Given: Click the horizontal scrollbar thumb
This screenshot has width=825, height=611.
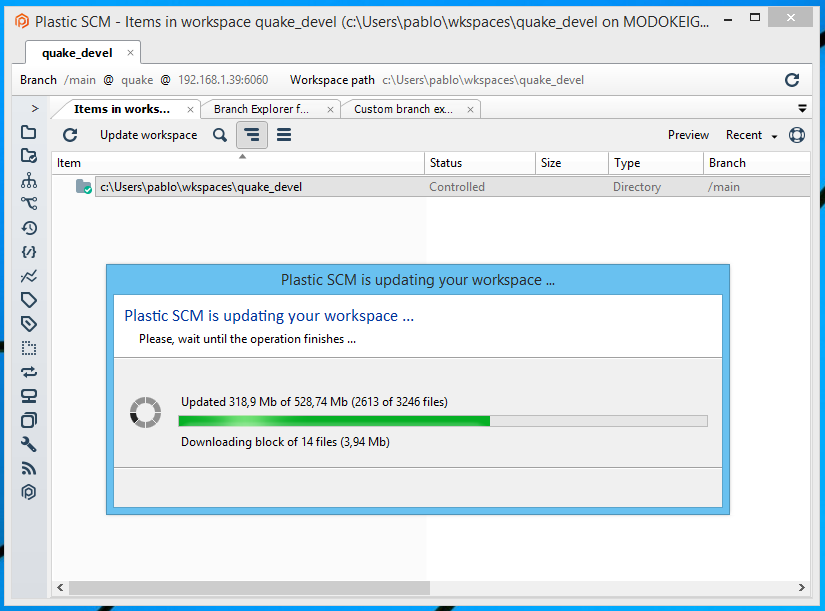Looking at the screenshot, I should [x=249, y=588].
